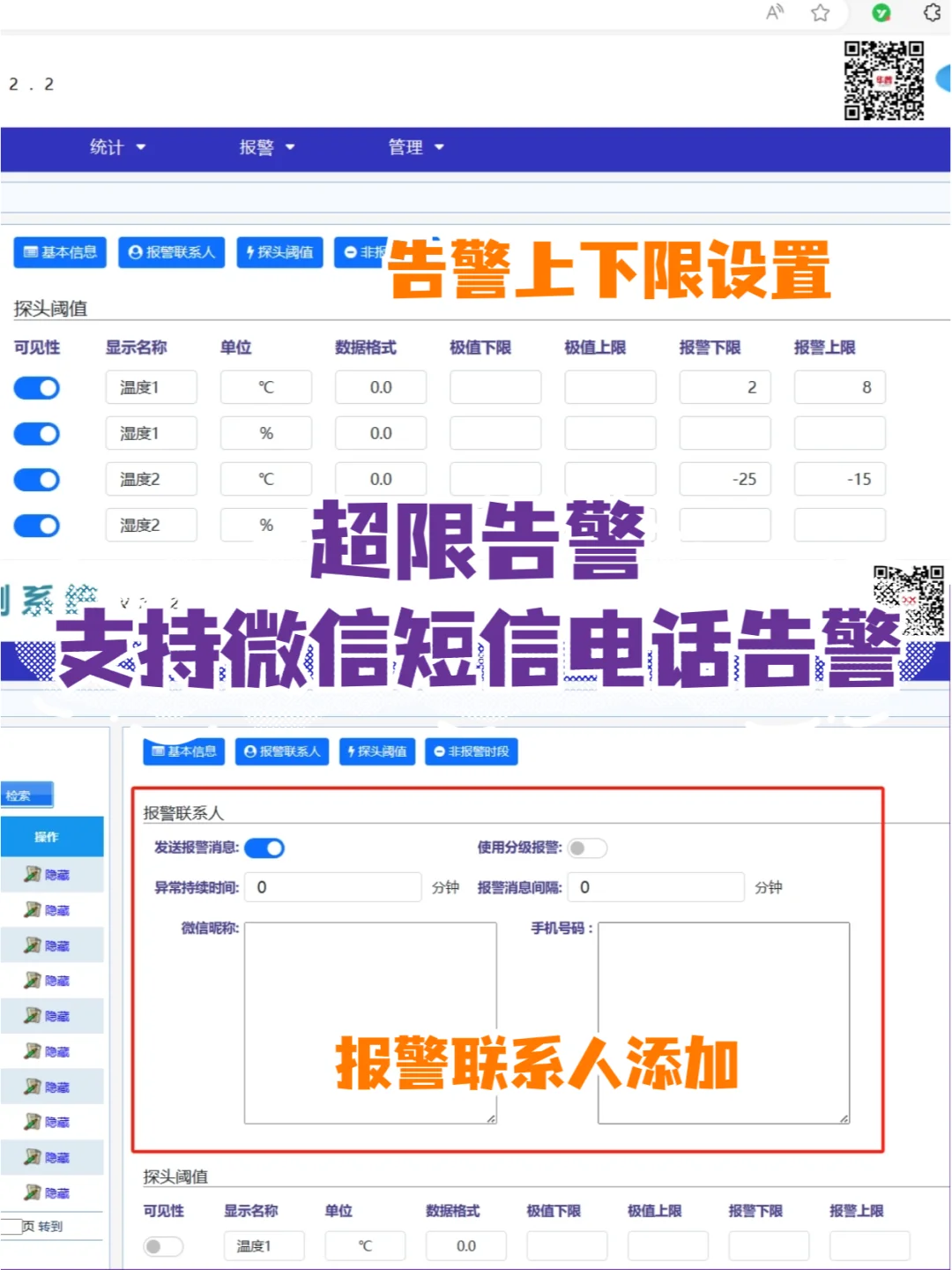
Task: Switch to 报警联系人 tab in the lower panel
Action: (x=281, y=752)
